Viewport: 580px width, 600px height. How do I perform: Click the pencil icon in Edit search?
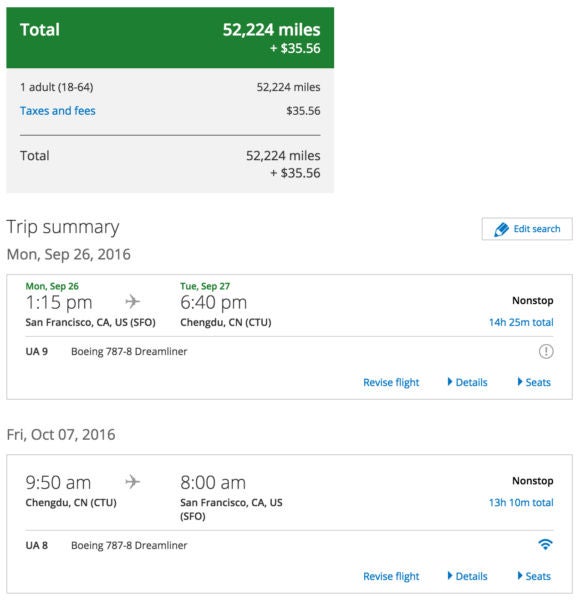(x=501, y=229)
